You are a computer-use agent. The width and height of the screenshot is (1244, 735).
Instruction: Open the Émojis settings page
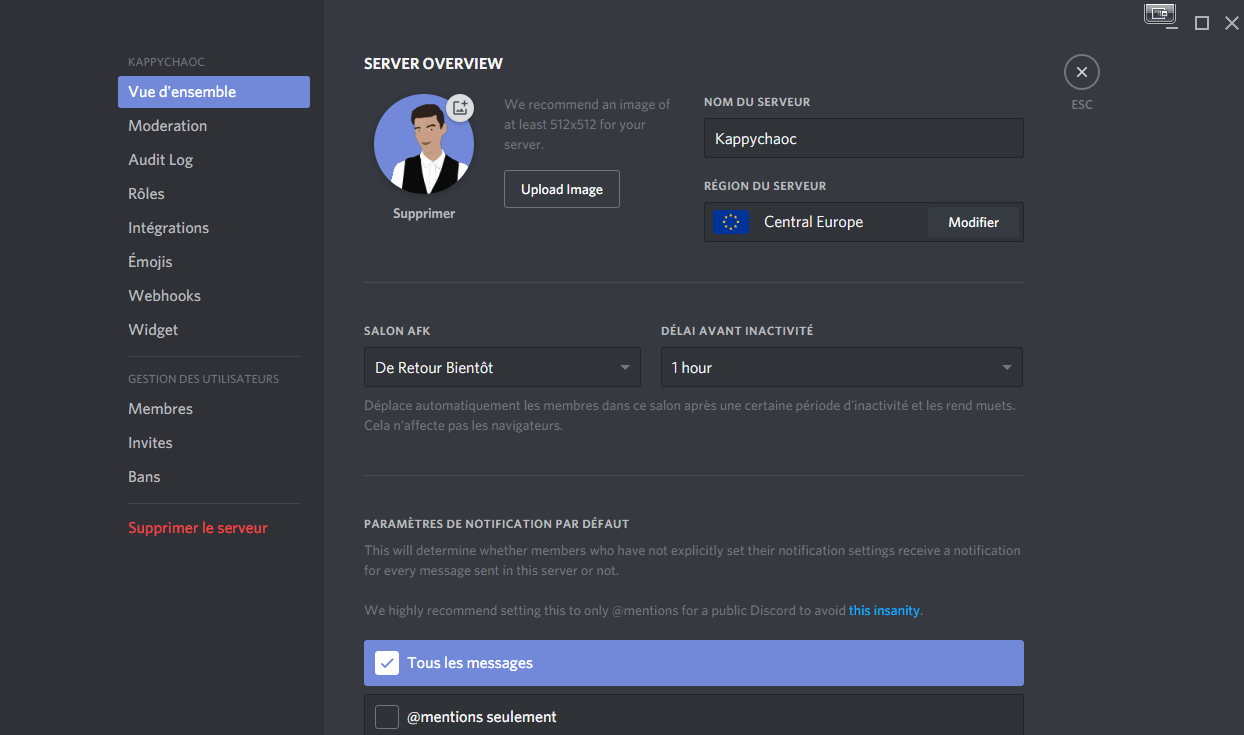pos(150,262)
